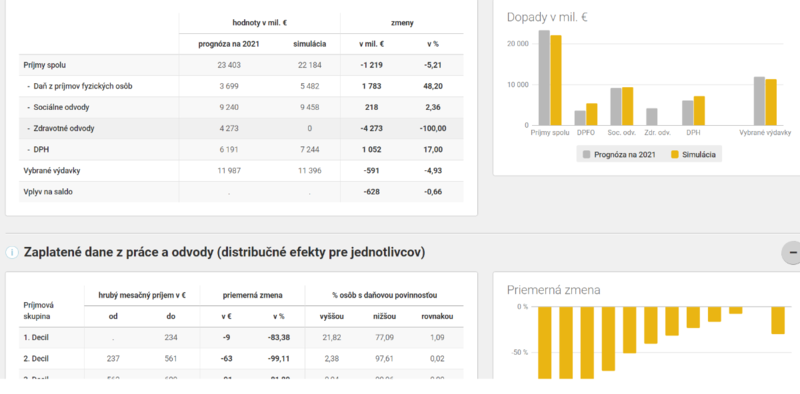
Task: Click value 22 184 in simulácia column
Action: point(310,65)
